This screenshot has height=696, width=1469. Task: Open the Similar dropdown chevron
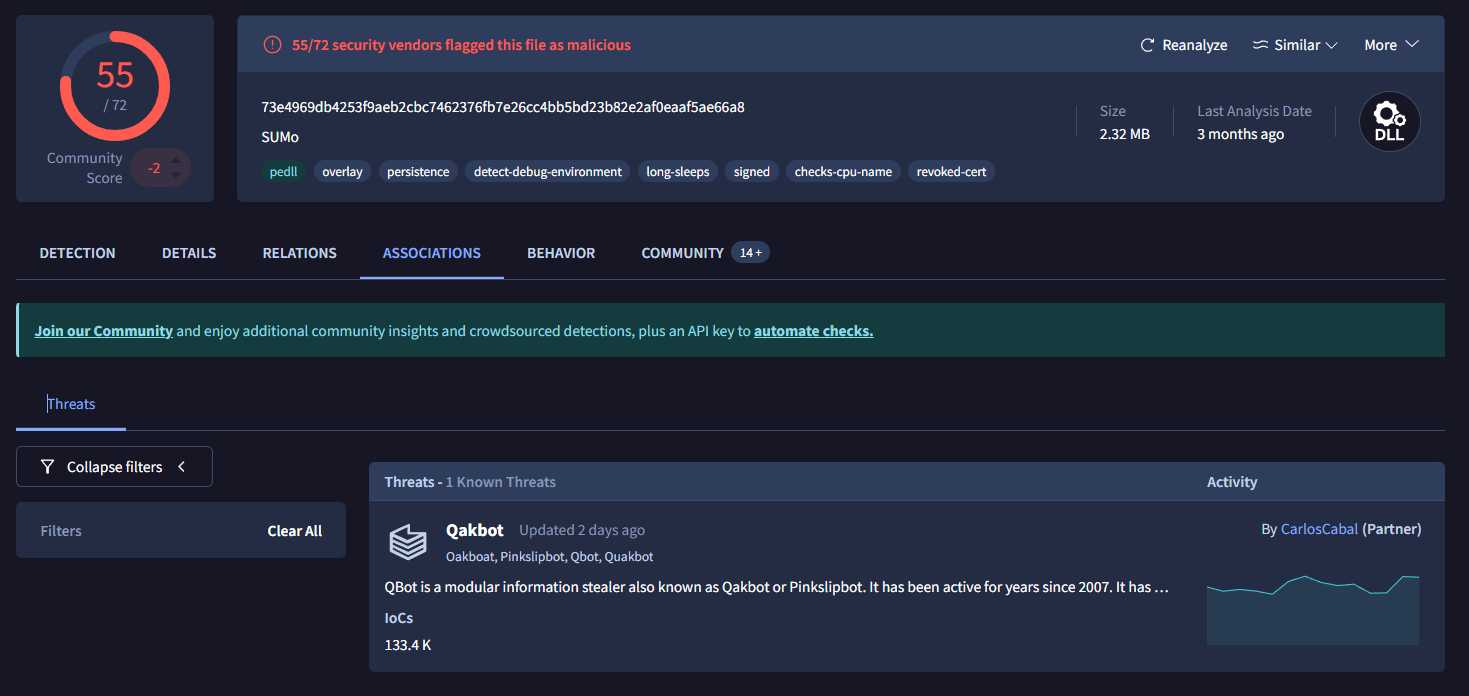point(1331,45)
